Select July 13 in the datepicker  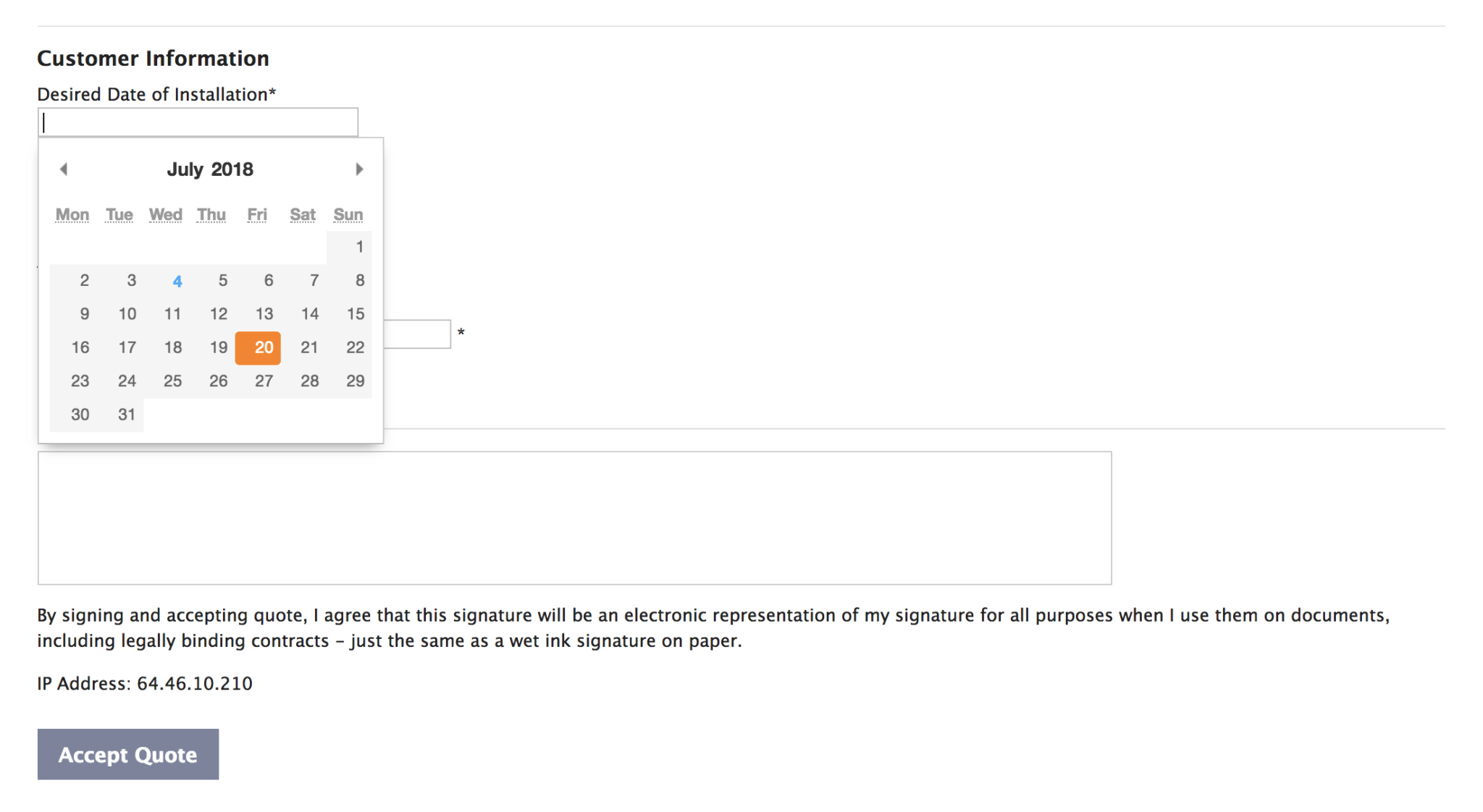click(258, 314)
